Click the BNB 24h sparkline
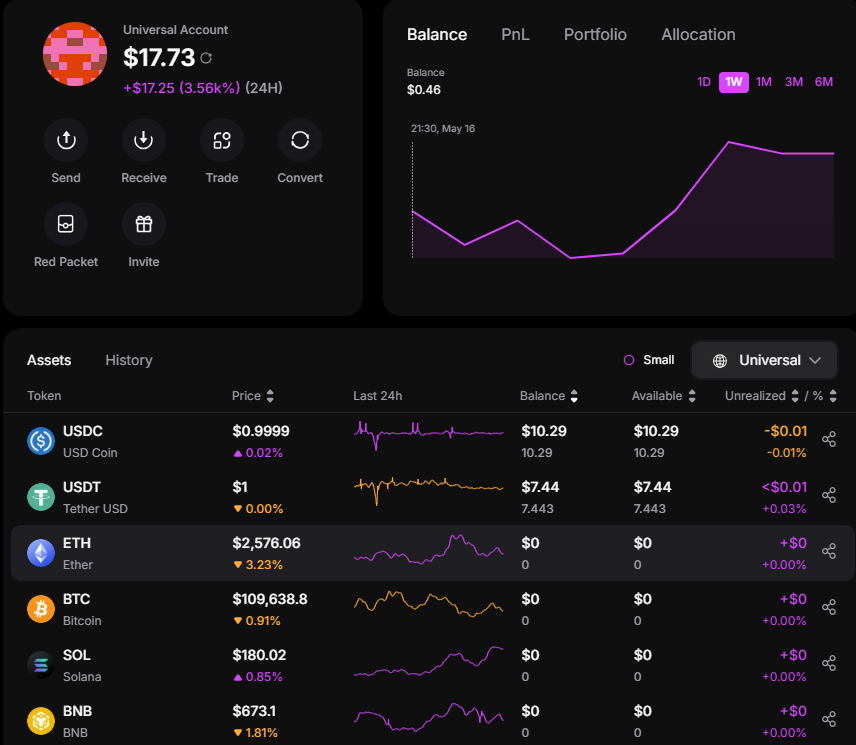This screenshot has width=856, height=745. click(429, 717)
